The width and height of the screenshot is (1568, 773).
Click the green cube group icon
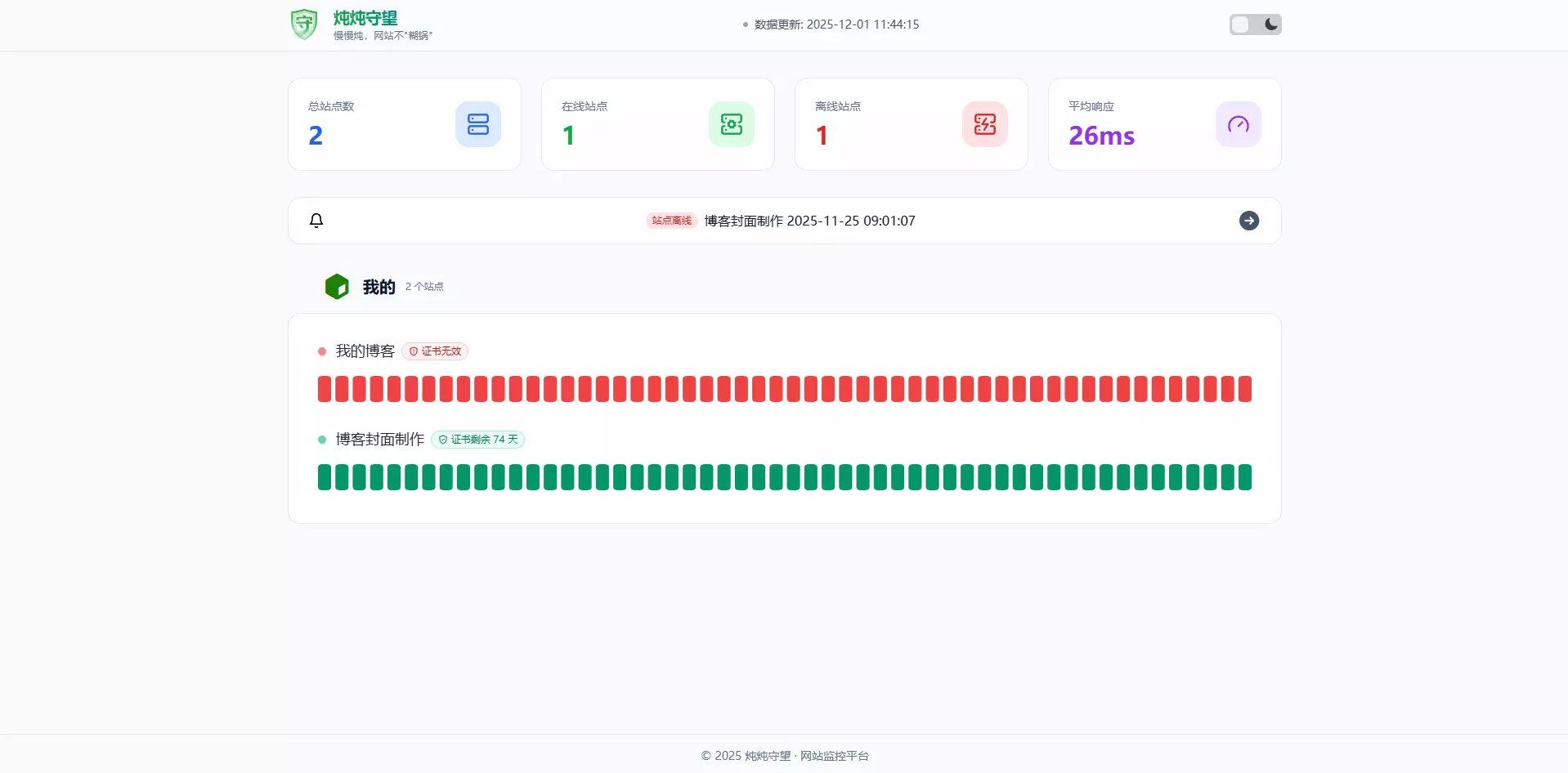coord(337,287)
